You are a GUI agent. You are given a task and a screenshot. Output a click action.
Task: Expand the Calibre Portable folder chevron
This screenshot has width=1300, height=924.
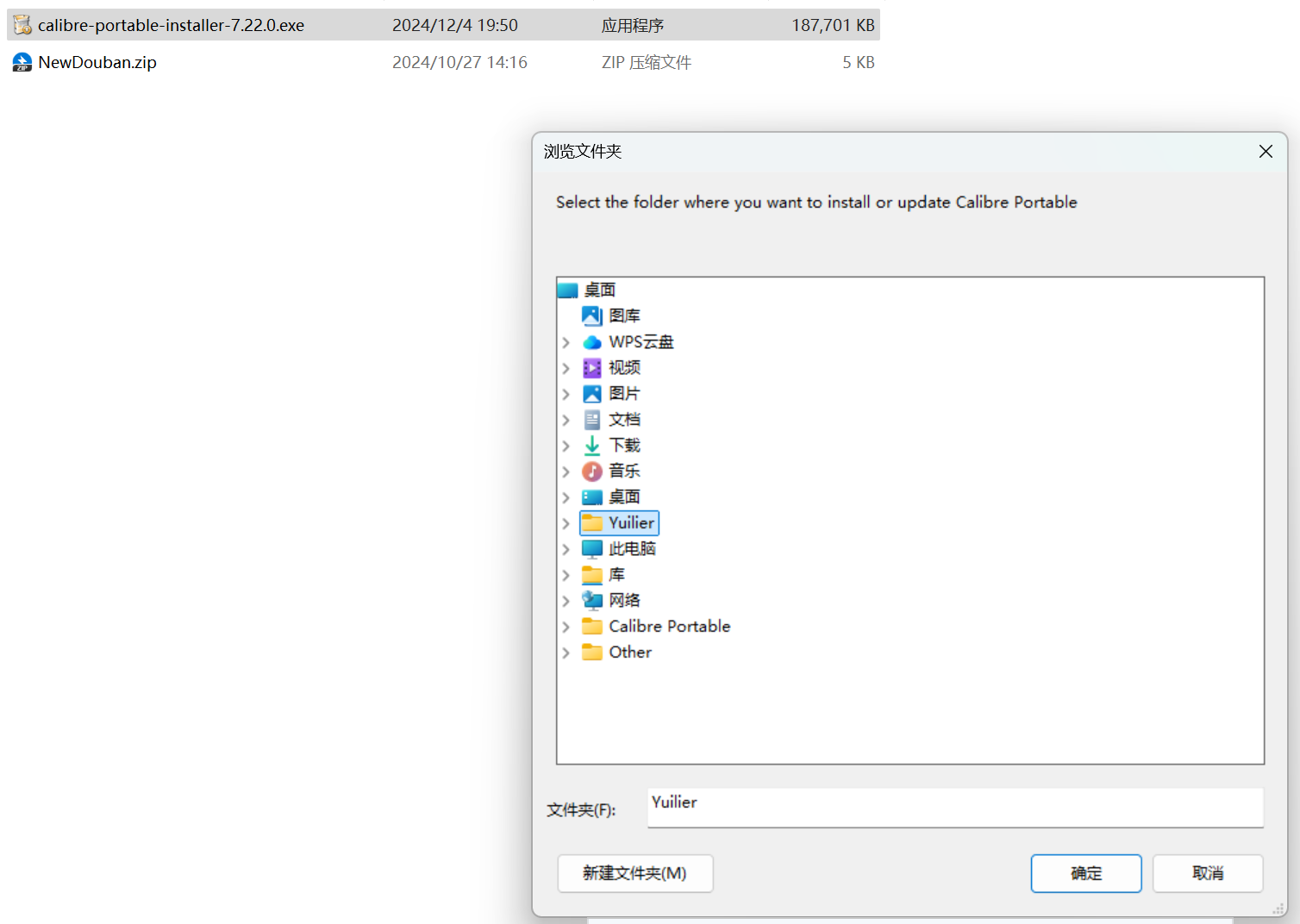pos(566,627)
